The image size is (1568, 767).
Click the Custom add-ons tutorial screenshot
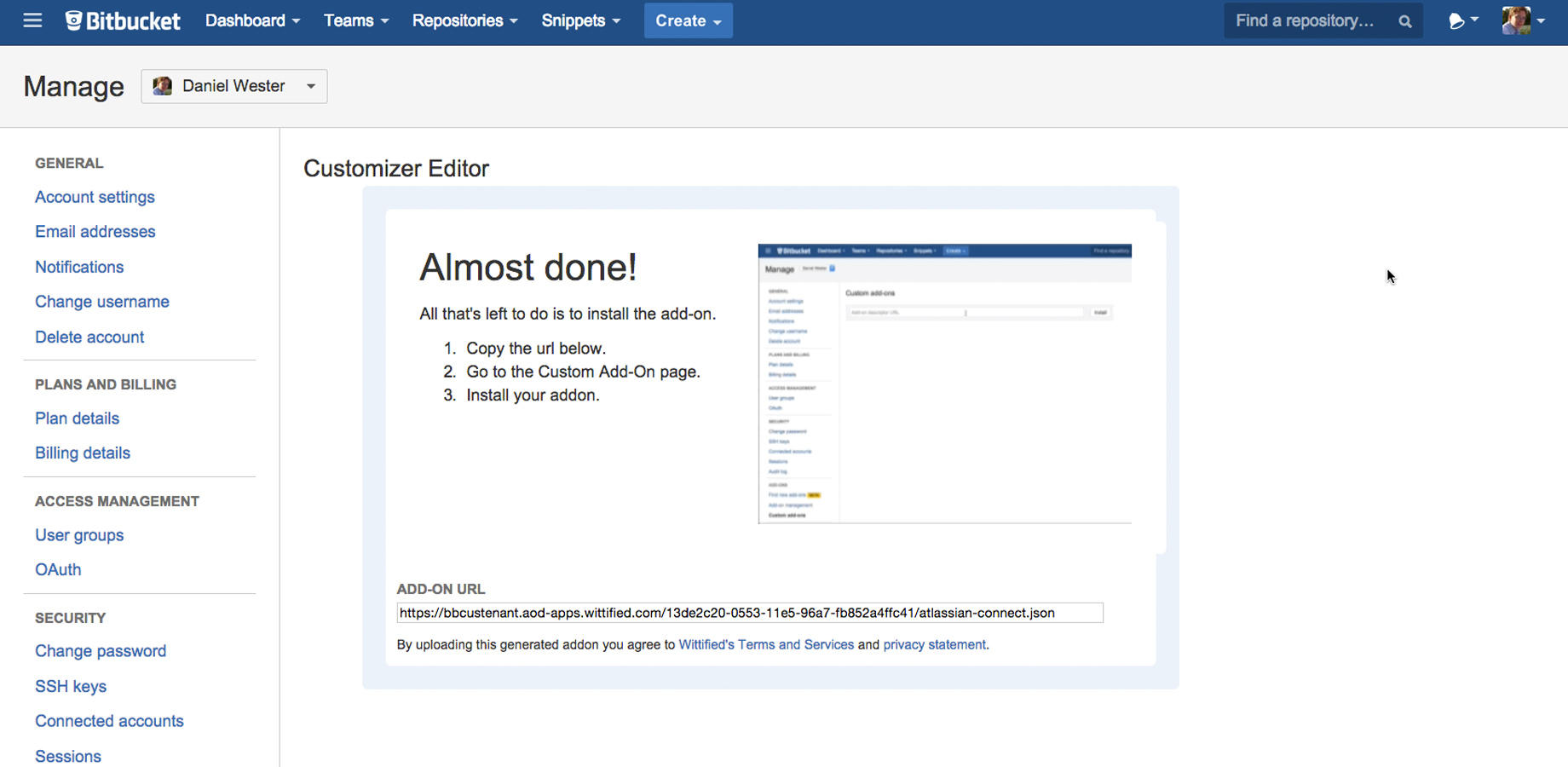pyautogui.click(x=945, y=383)
